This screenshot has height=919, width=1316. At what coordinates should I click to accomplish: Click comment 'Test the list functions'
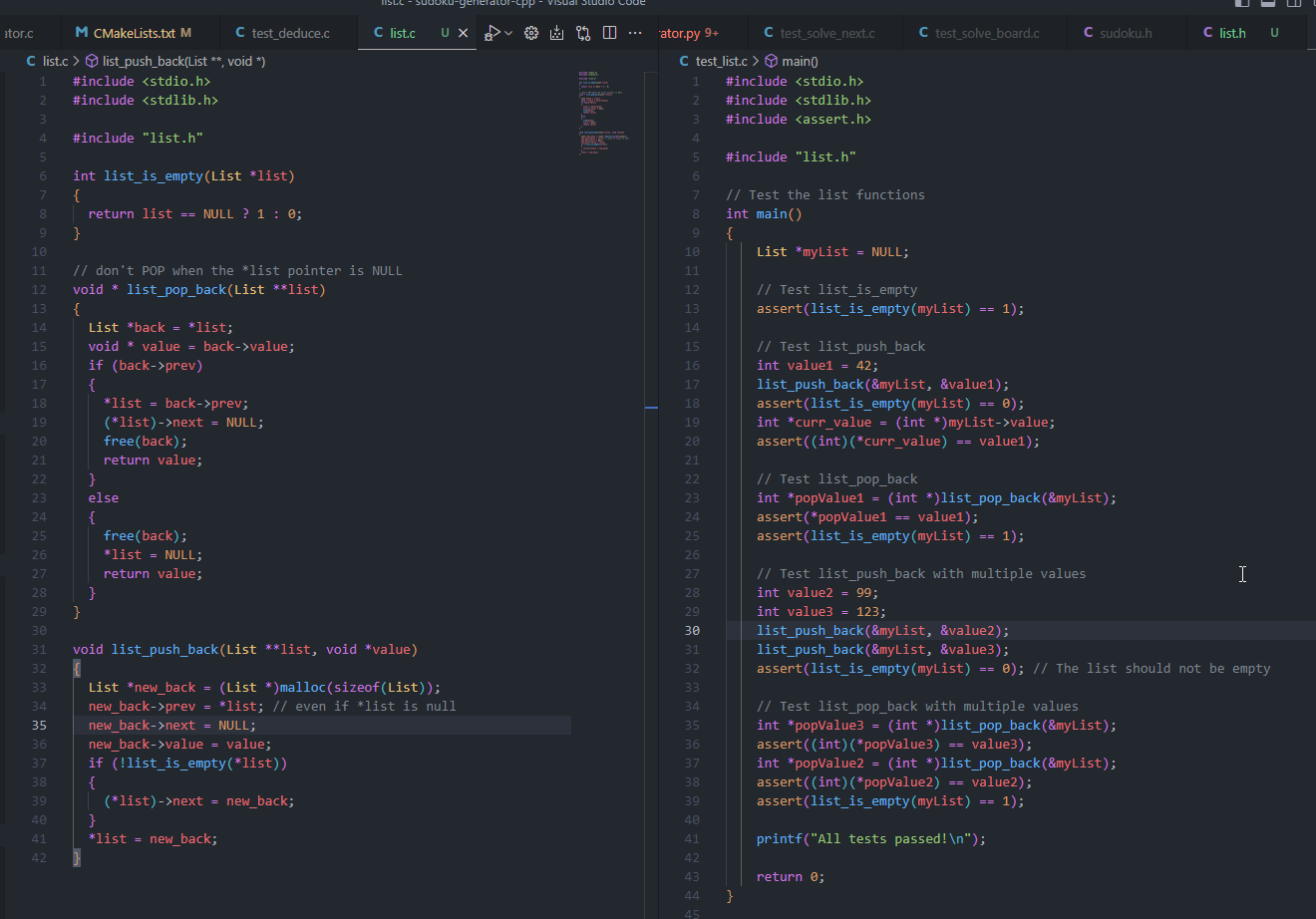(x=825, y=194)
